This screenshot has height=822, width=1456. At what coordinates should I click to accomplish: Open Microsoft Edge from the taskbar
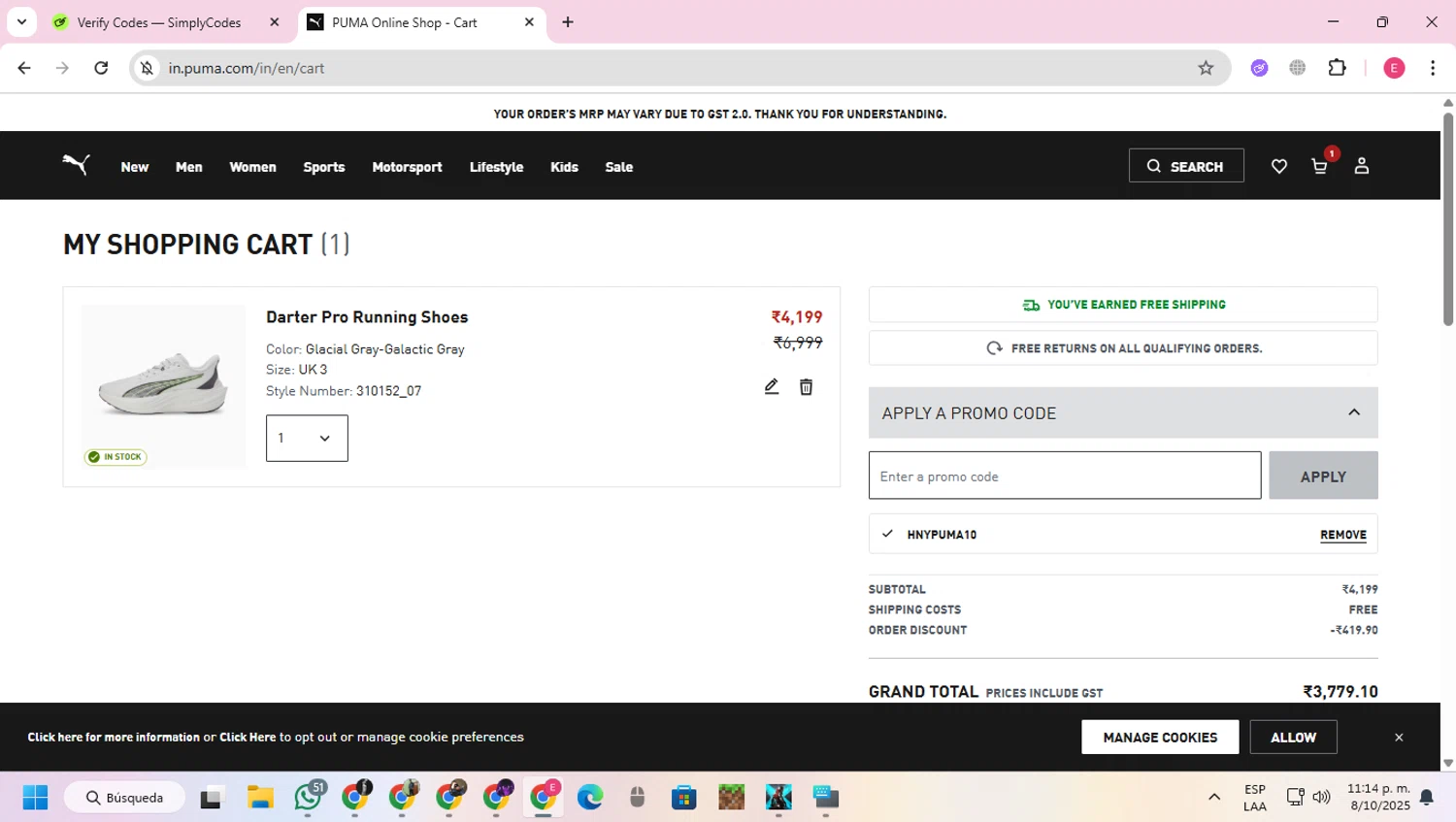coord(590,798)
